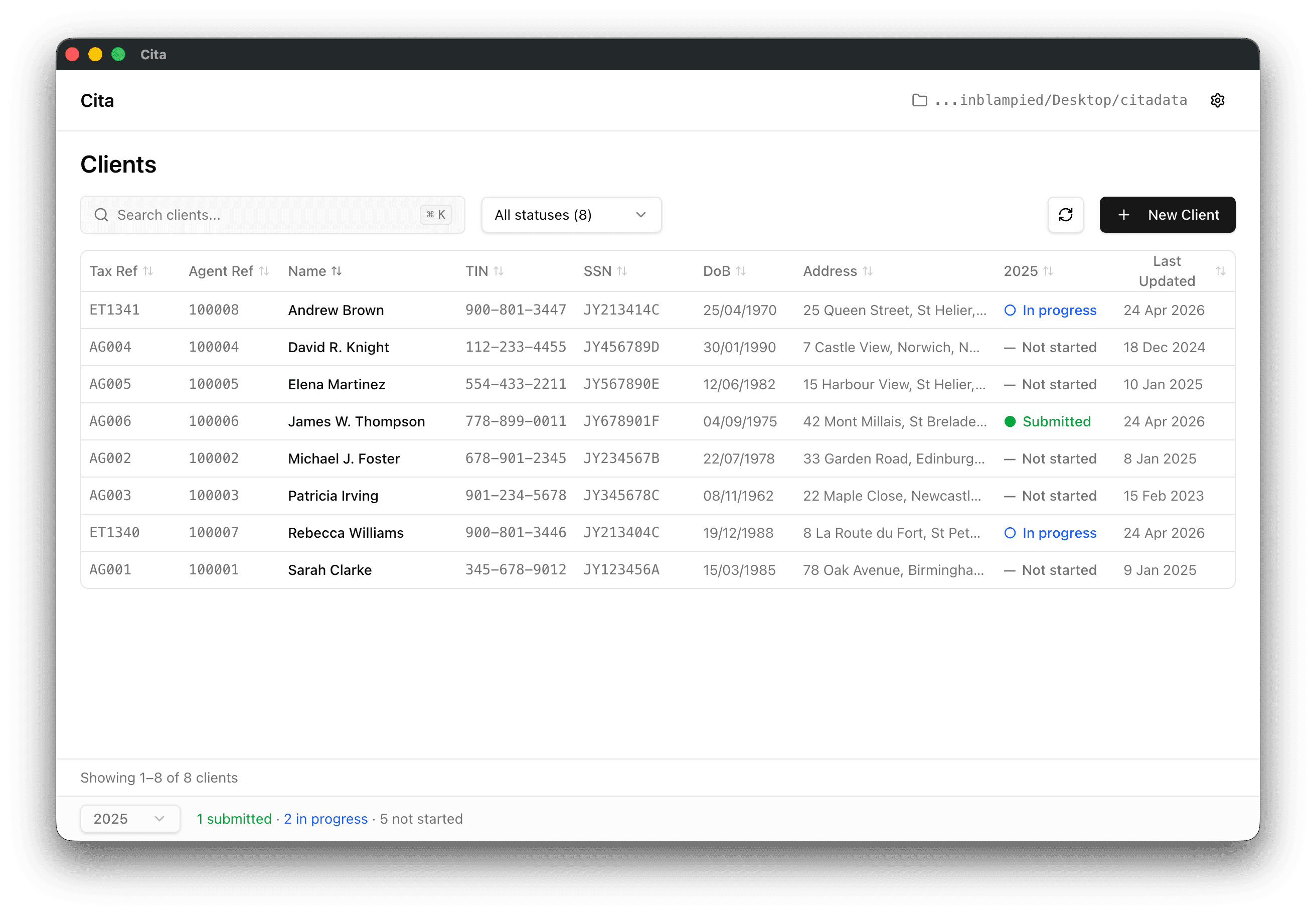Click the Last Updated column header
The image size is (1316, 915).
point(1167,271)
